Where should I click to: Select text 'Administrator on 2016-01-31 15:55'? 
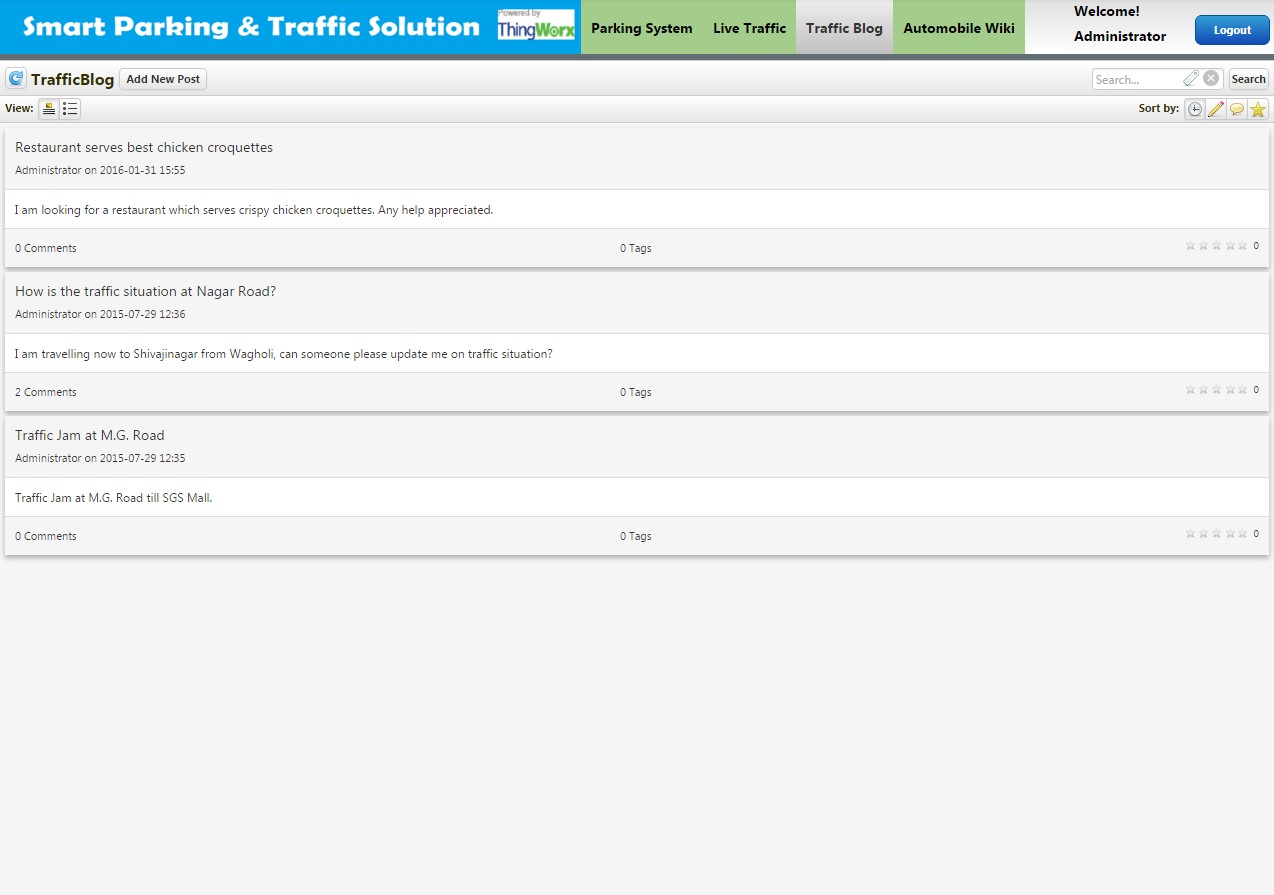pos(100,170)
